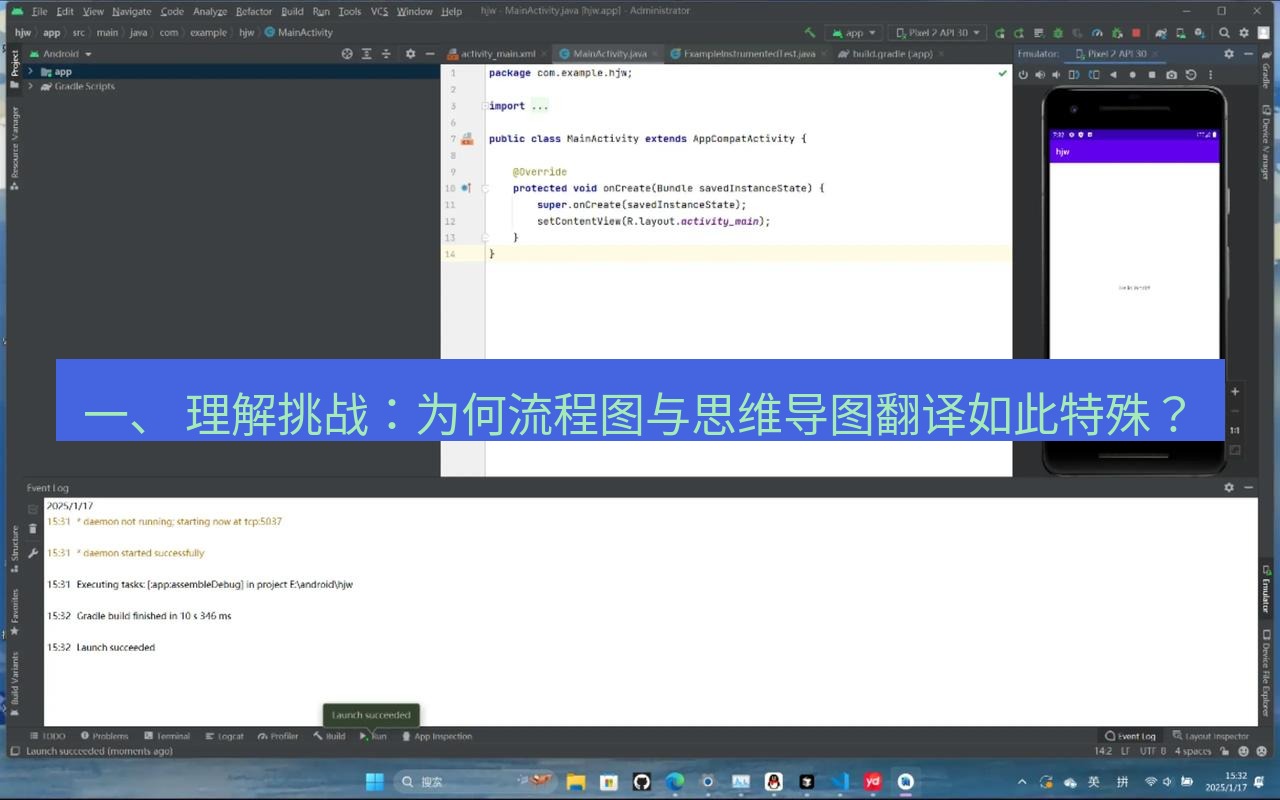Open the Refactor menu
Screen dimensions: 1280x800
254,11
